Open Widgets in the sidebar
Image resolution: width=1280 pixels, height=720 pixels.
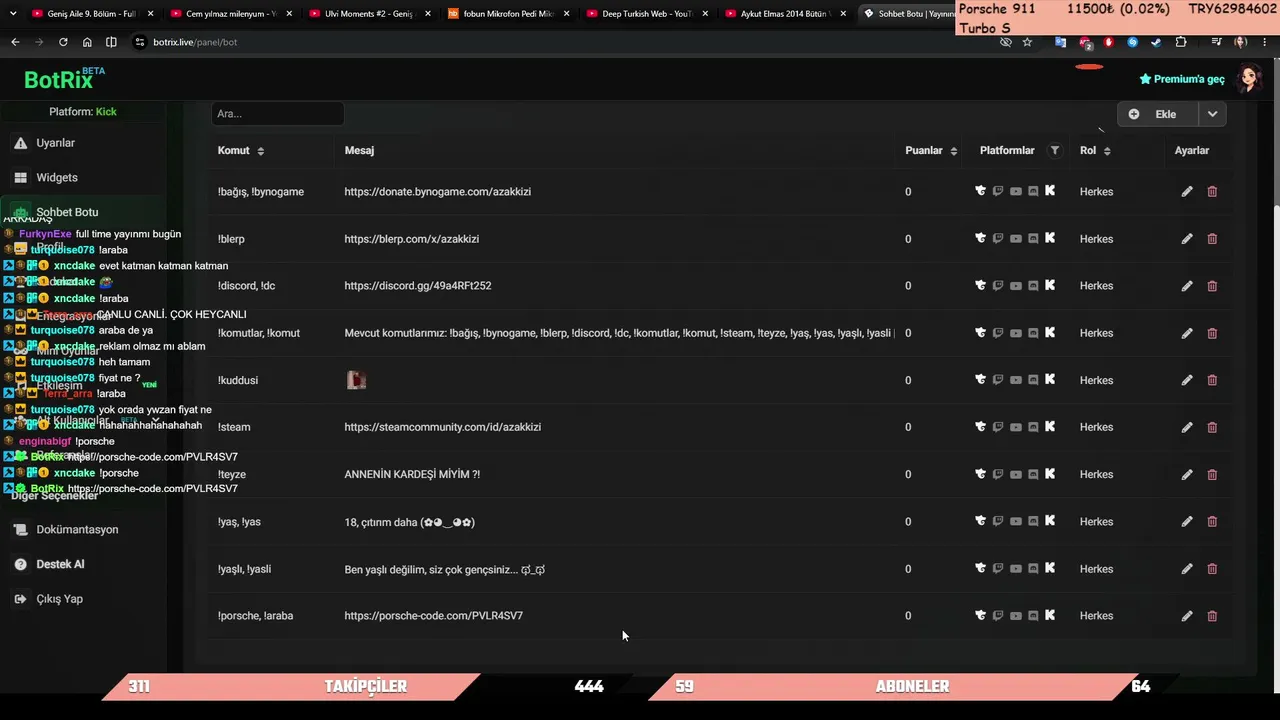click(57, 177)
